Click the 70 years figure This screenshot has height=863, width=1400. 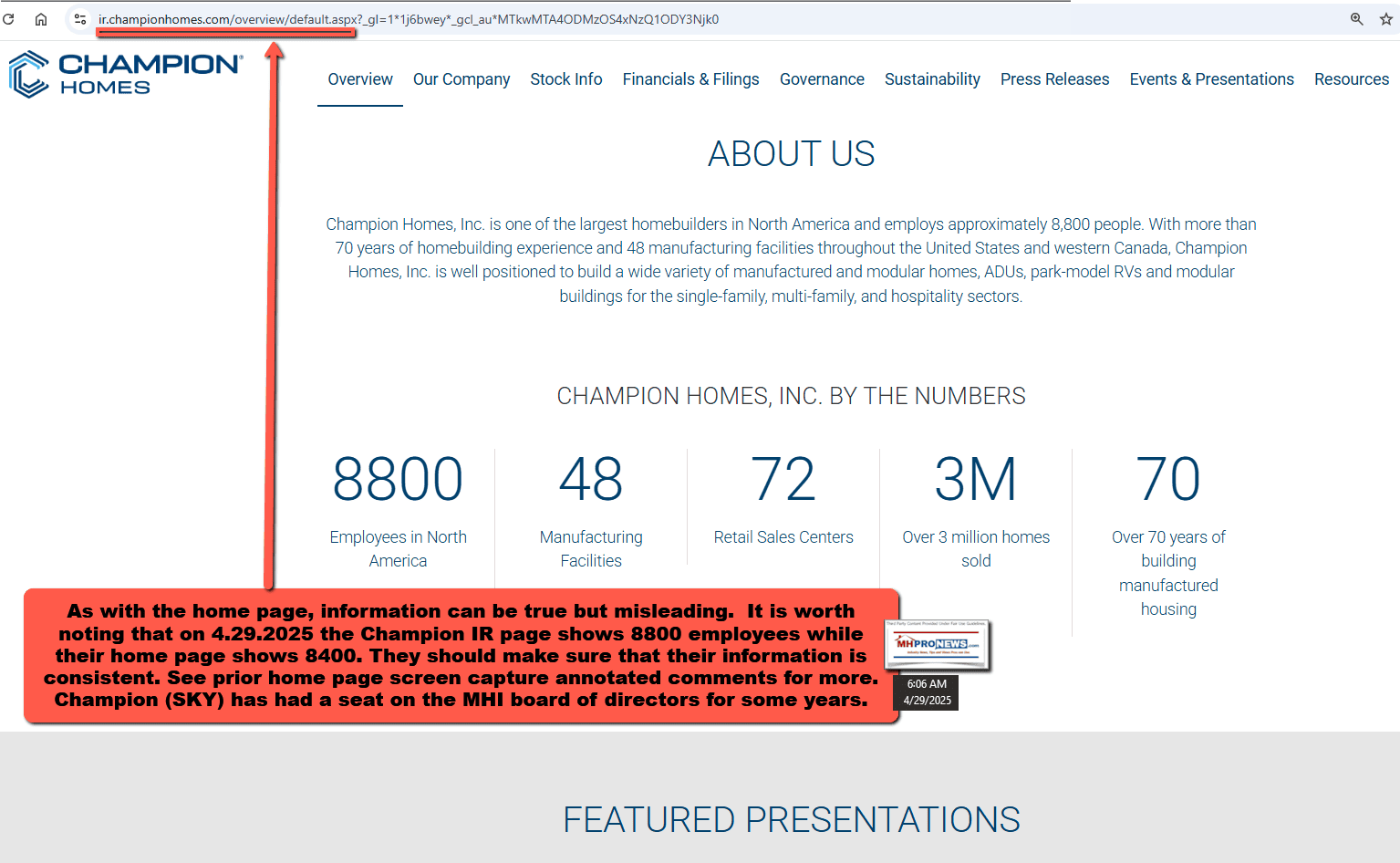pyautogui.click(x=1168, y=480)
